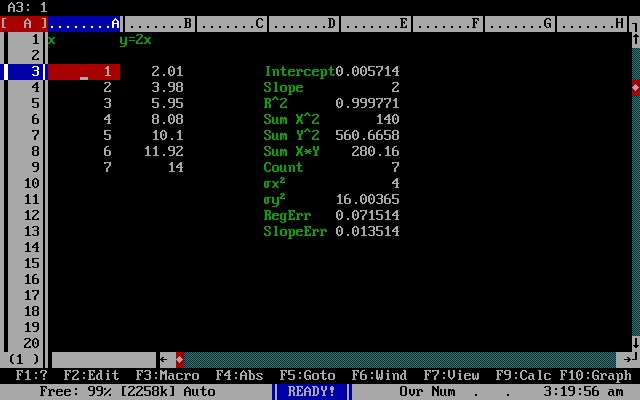Viewport: 640px width, 400px height.
Task: Click the horizontal scrollbar left arrow
Action: pyautogui.click(x=164, y=360)
